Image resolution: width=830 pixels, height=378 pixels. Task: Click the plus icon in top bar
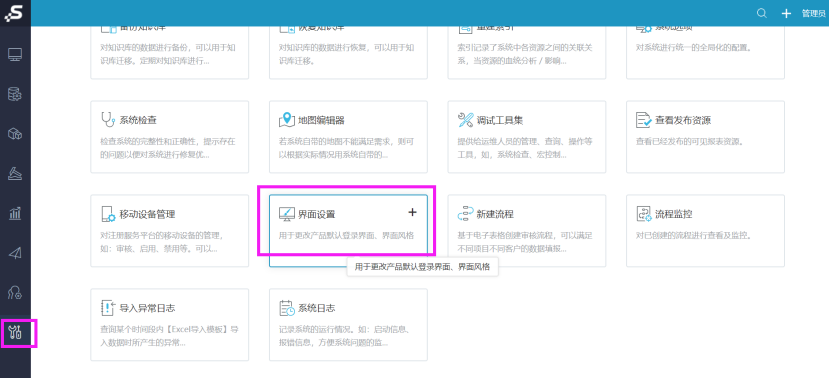[x=786, y=13]
